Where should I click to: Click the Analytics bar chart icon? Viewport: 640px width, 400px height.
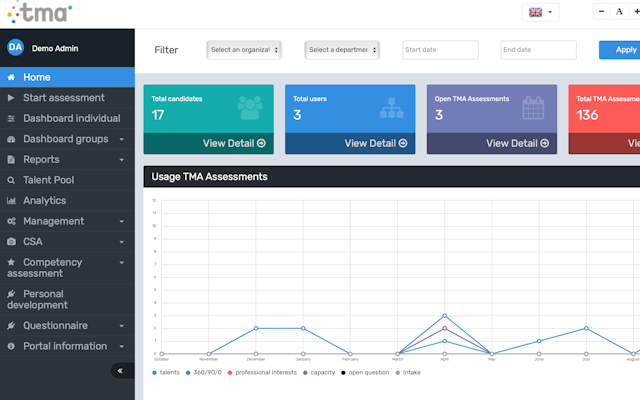coord(11,201)
